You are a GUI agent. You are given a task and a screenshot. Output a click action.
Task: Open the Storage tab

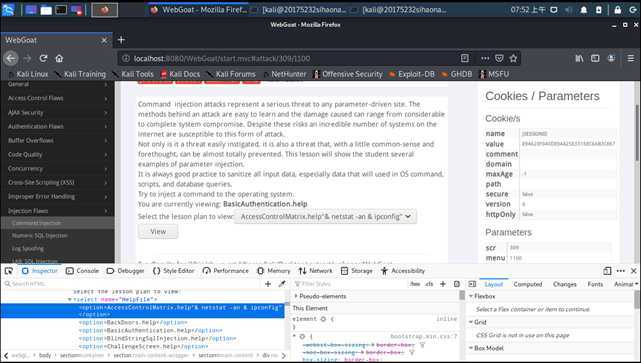357,271
